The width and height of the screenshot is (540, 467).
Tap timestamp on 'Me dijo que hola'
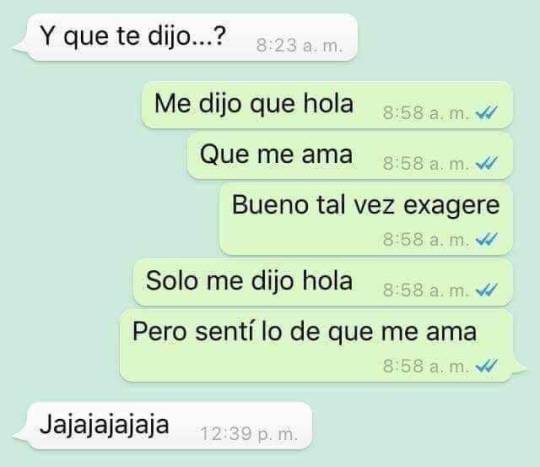click(x=426, y=113)
